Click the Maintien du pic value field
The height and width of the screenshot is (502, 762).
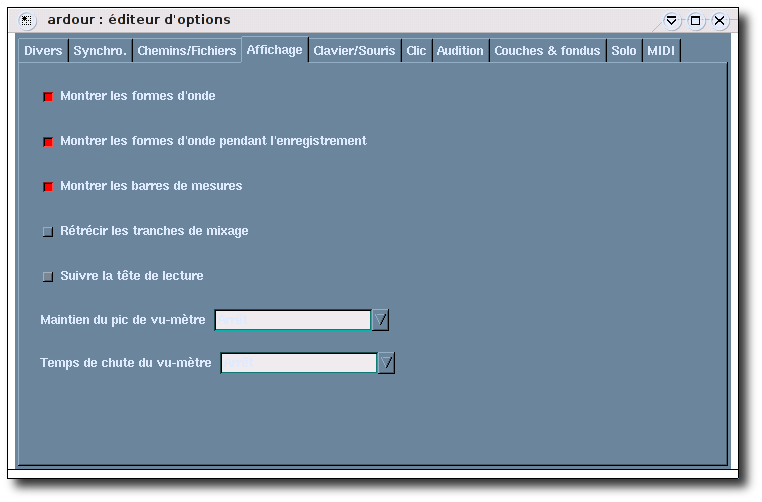(x=293, y=320)
